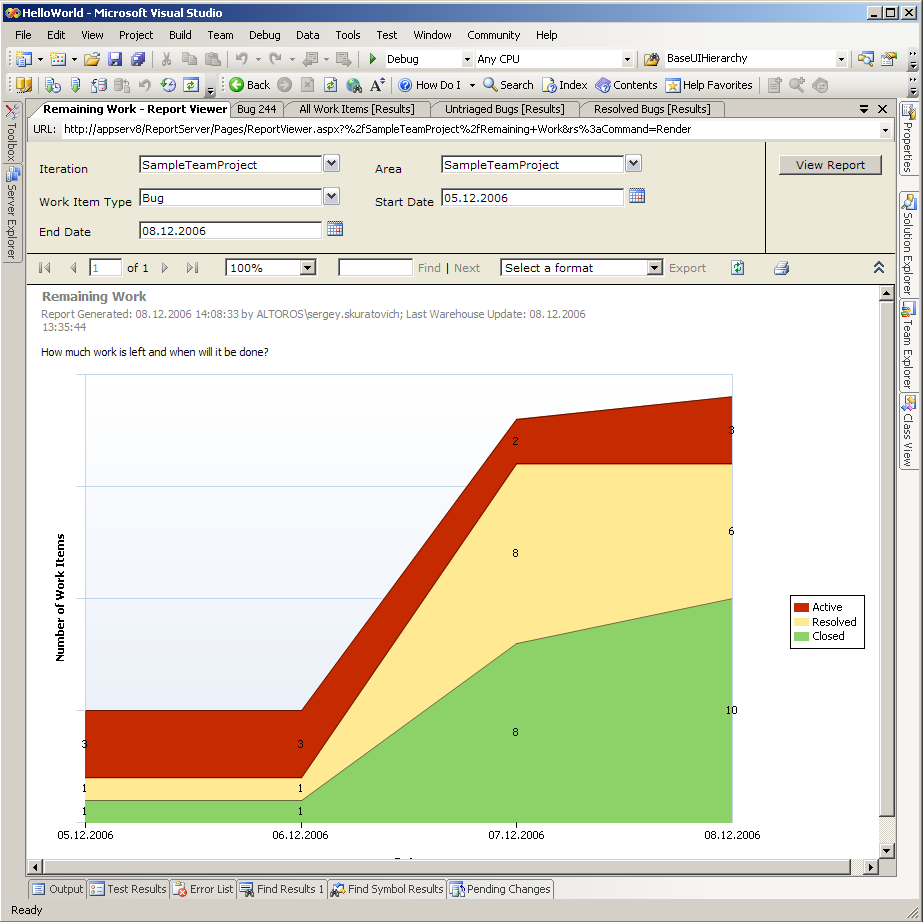Open help Contents
The image size is (923, 922).
coord(626,85)
